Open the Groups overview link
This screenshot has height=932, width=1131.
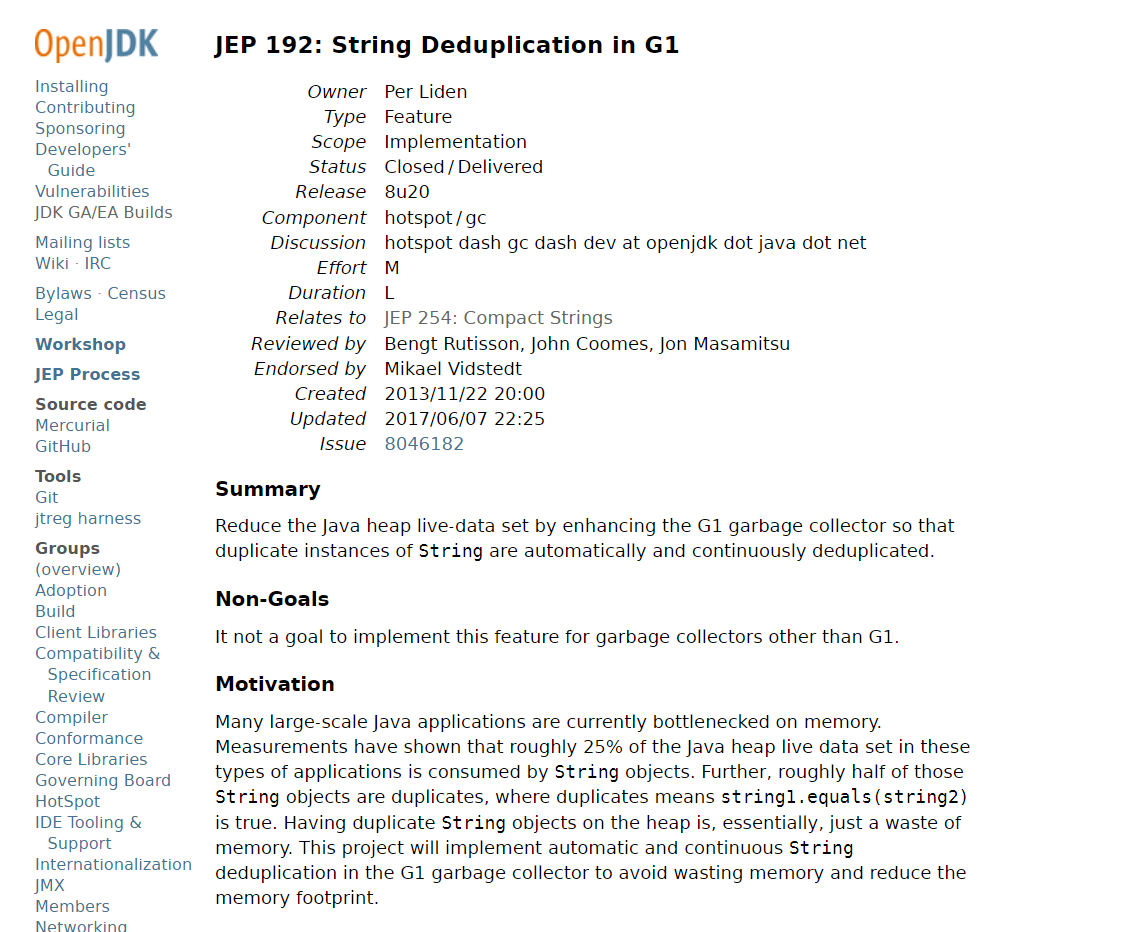(78, 570)
